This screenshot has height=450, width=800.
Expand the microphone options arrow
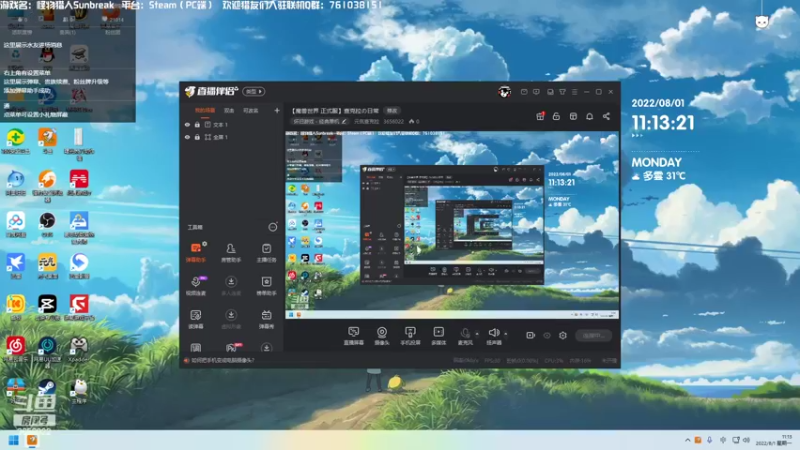click(x=477, y=334)
